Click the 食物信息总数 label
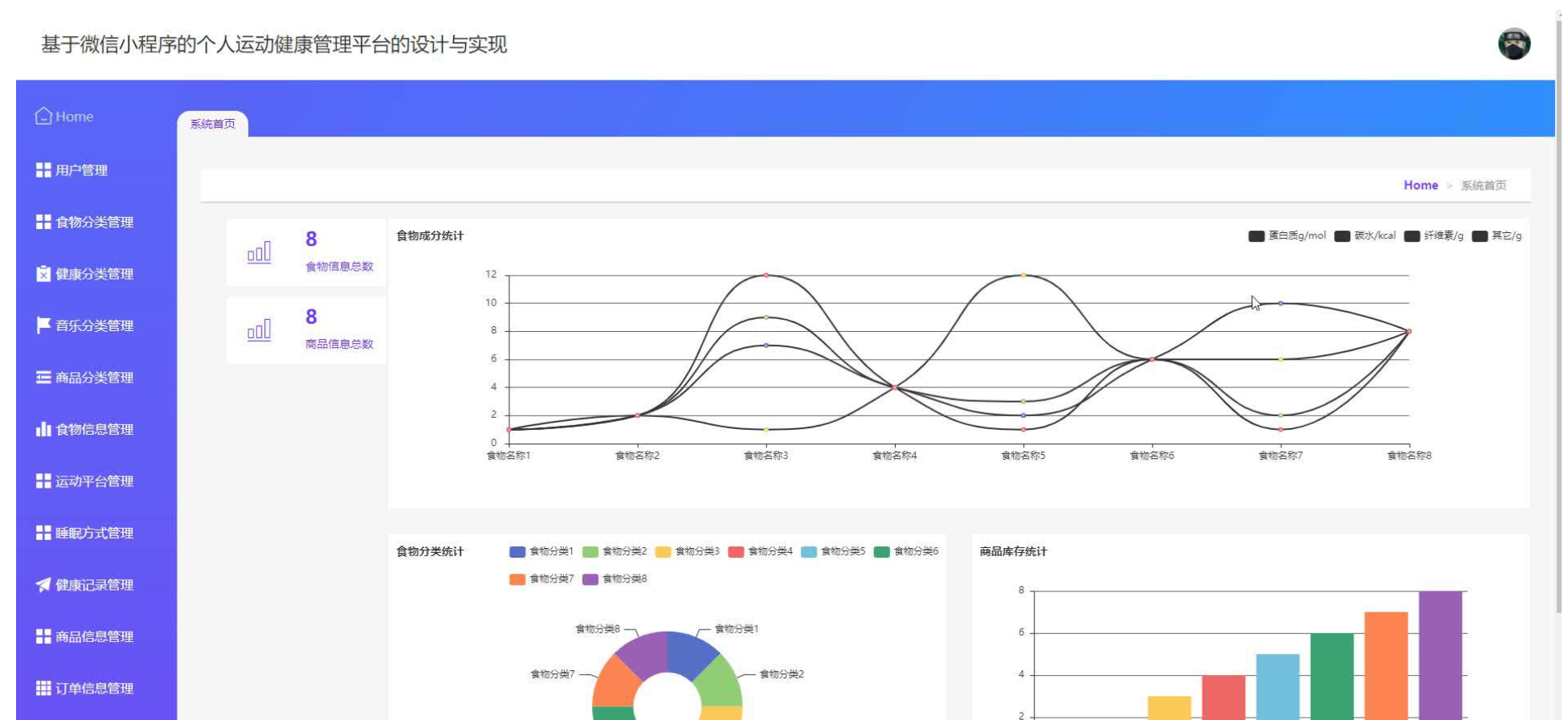Screen dimensions: 1568x720 point(339,267)
